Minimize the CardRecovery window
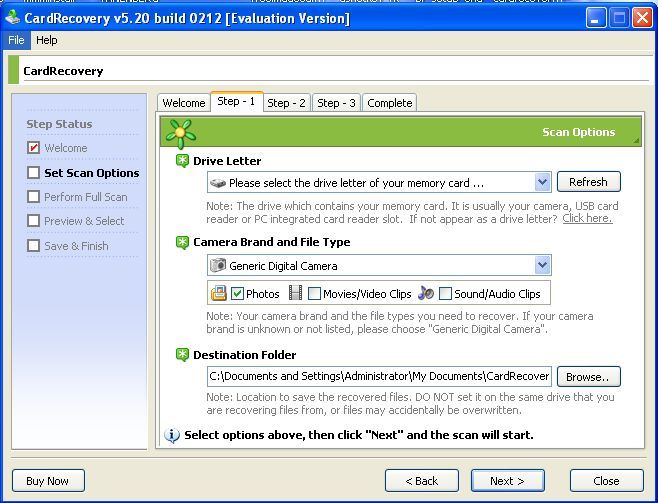 595,18
